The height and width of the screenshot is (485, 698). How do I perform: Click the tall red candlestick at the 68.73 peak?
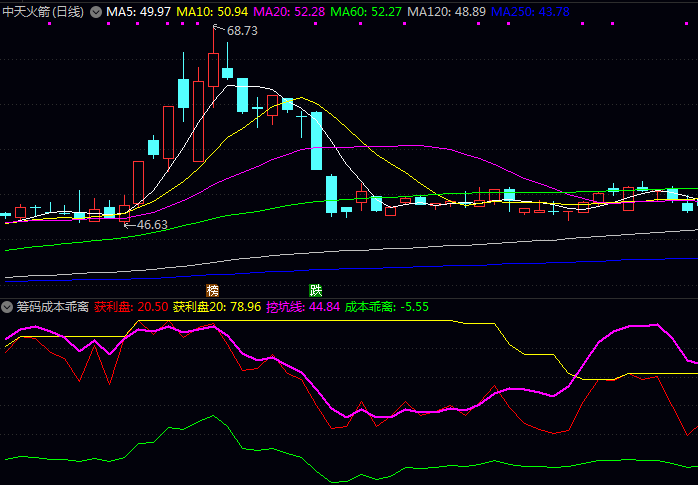click(x=213, y=70)
